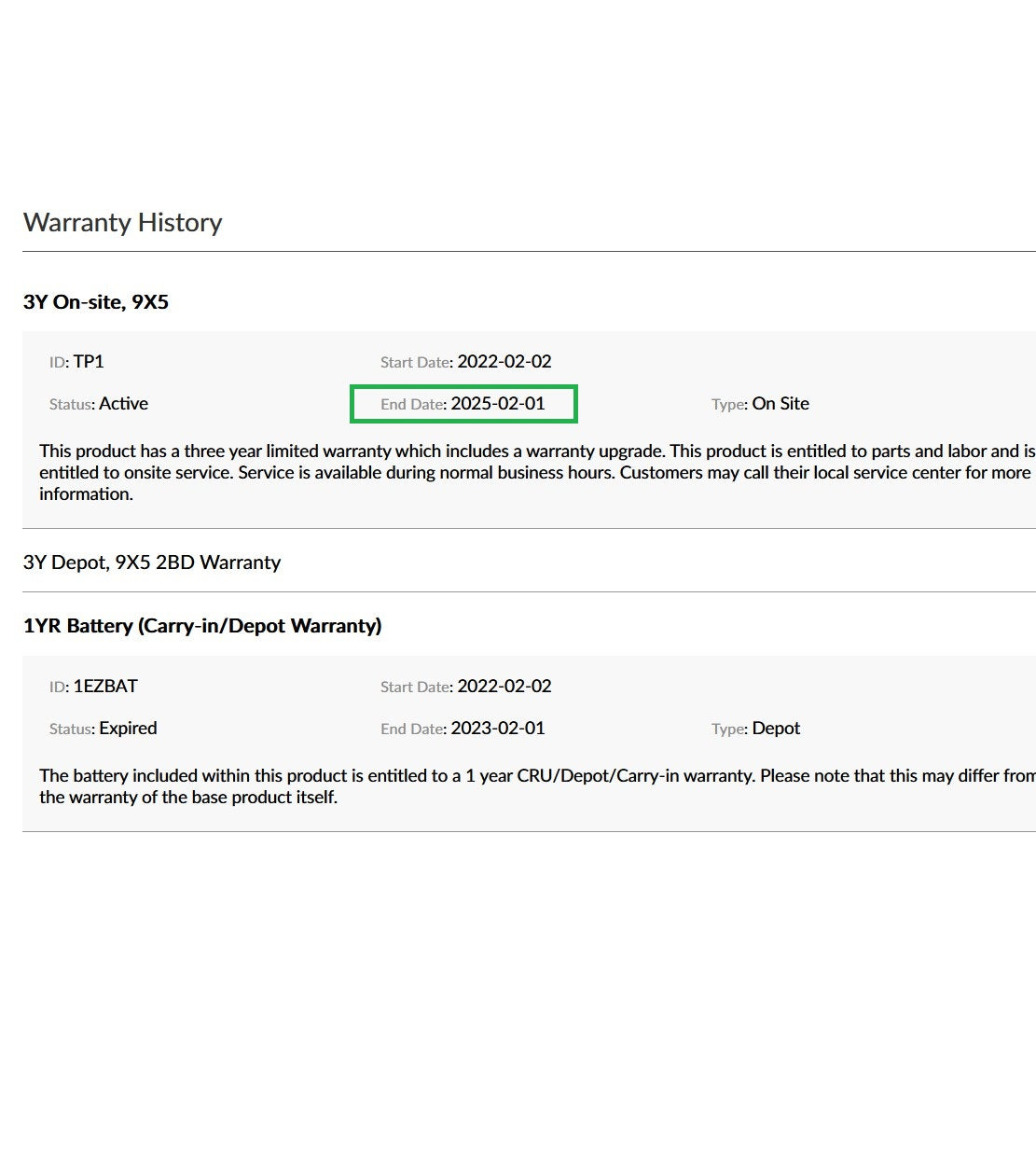Click the ID label beside TP1
1036x1153 pixels.
pos(58,363)
